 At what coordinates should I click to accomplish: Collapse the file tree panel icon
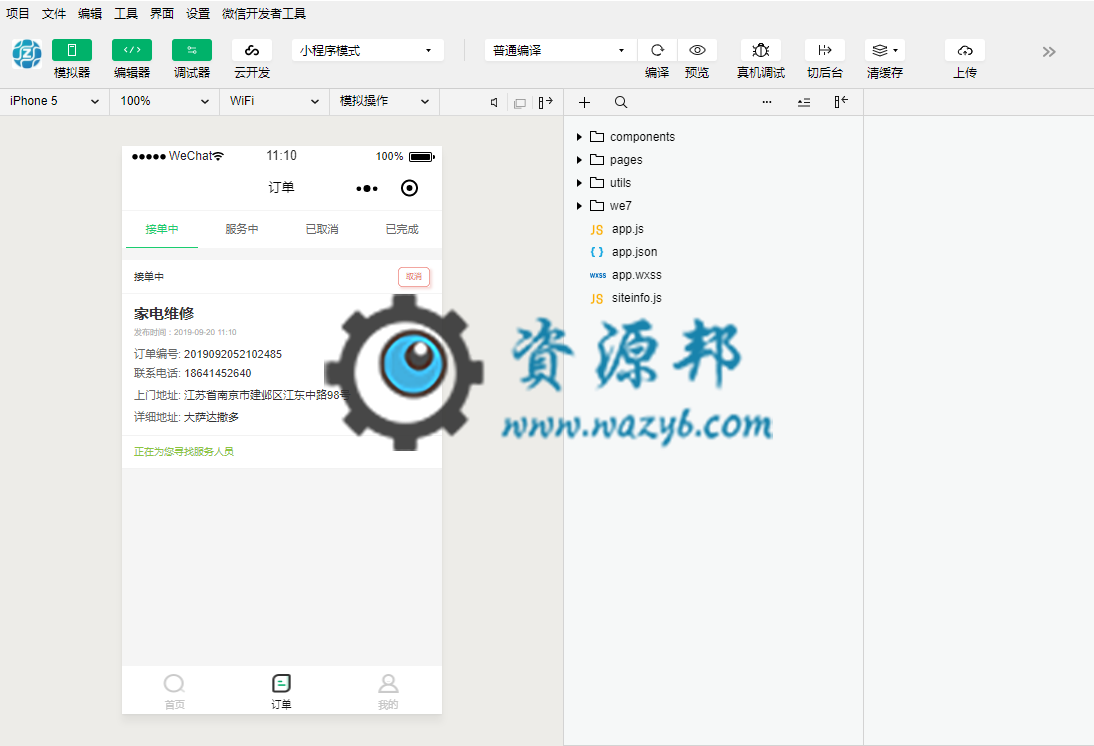coord(841,102)
